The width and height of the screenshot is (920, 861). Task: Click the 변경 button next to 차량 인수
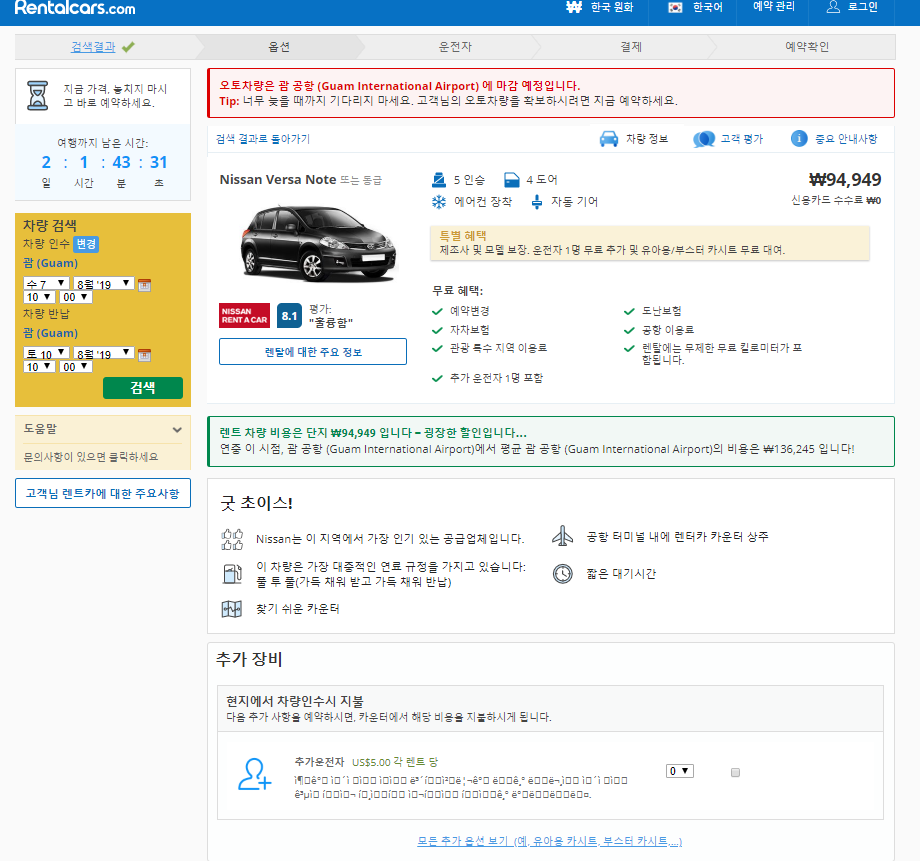[x=86, y=244]
